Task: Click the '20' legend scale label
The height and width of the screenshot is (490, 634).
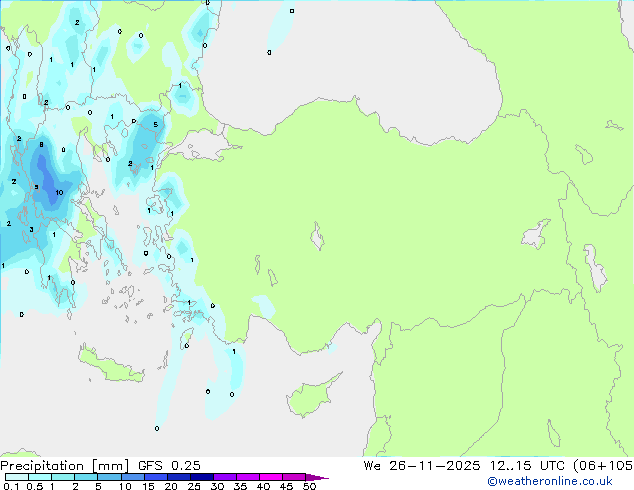Action: (x=171, y=486)
